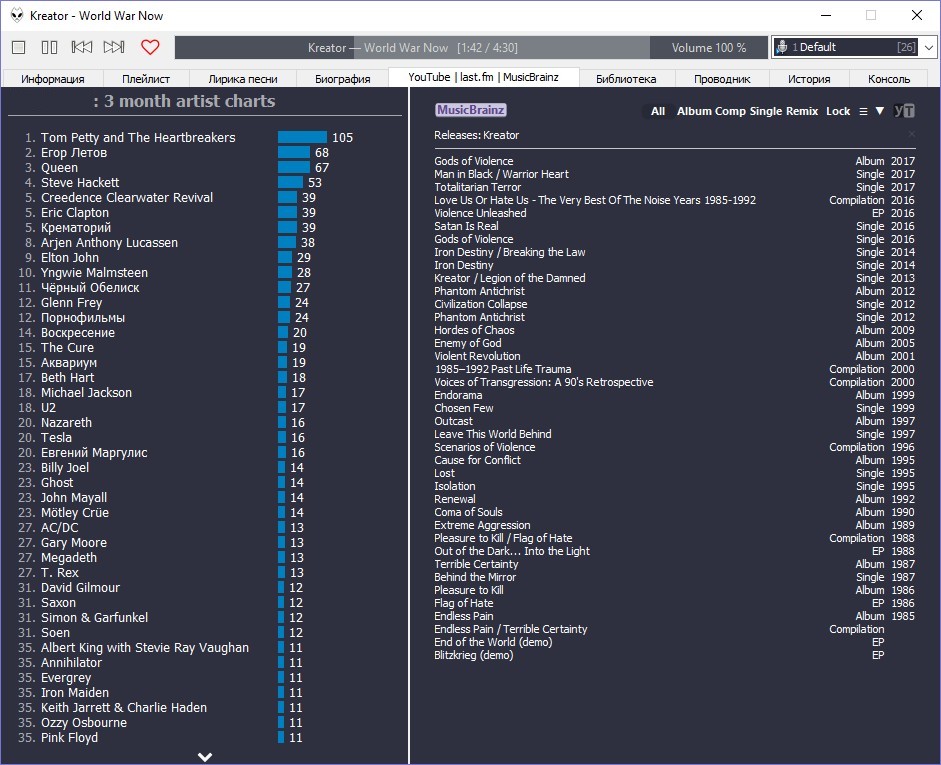
Task: Skip to the next track
Action: coord(114,47)
